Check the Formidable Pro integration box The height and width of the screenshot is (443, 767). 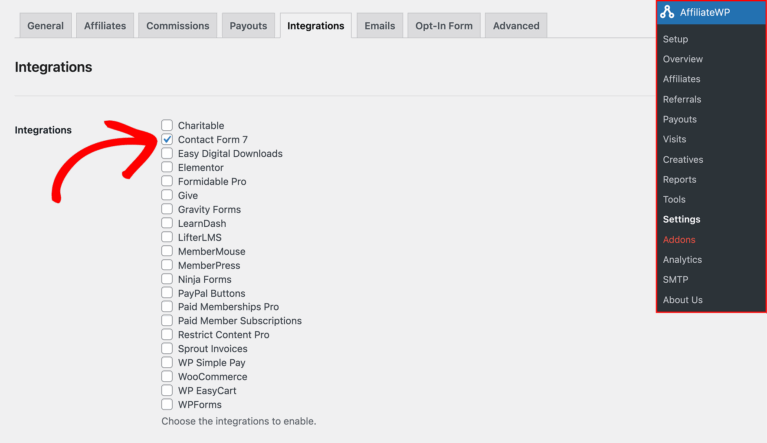pos(167,181)
